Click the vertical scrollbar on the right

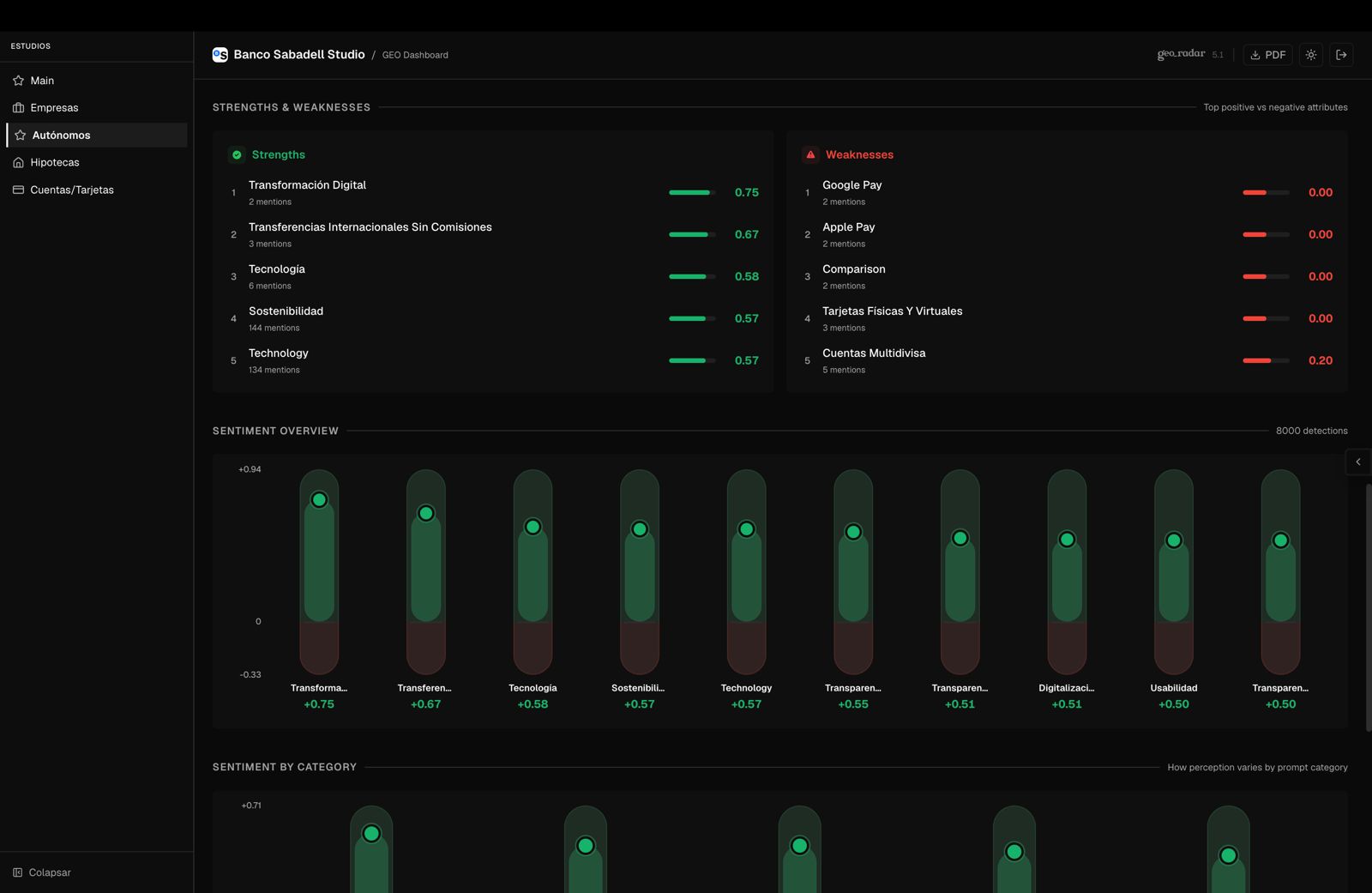(1368, 607)
